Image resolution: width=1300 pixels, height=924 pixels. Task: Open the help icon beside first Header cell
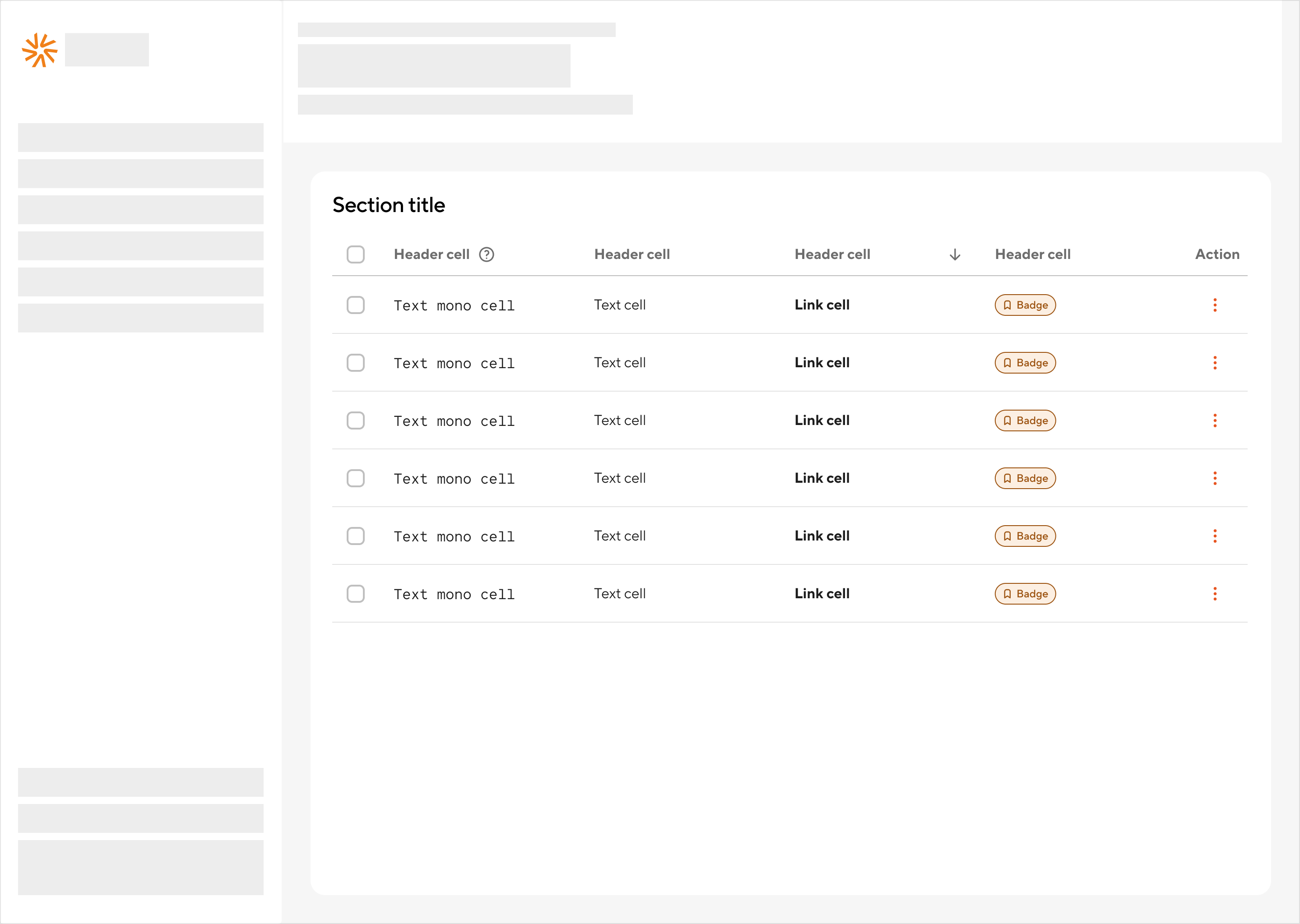487,254
